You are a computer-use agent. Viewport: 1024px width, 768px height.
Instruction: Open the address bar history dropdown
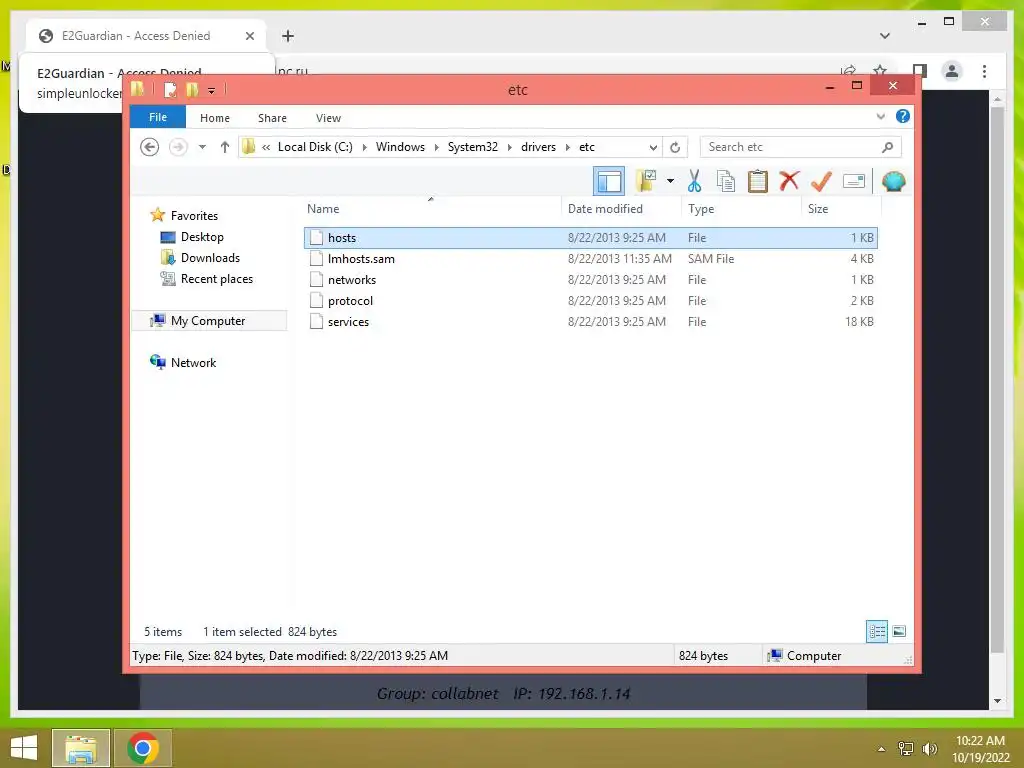click(x=652, y=148)
